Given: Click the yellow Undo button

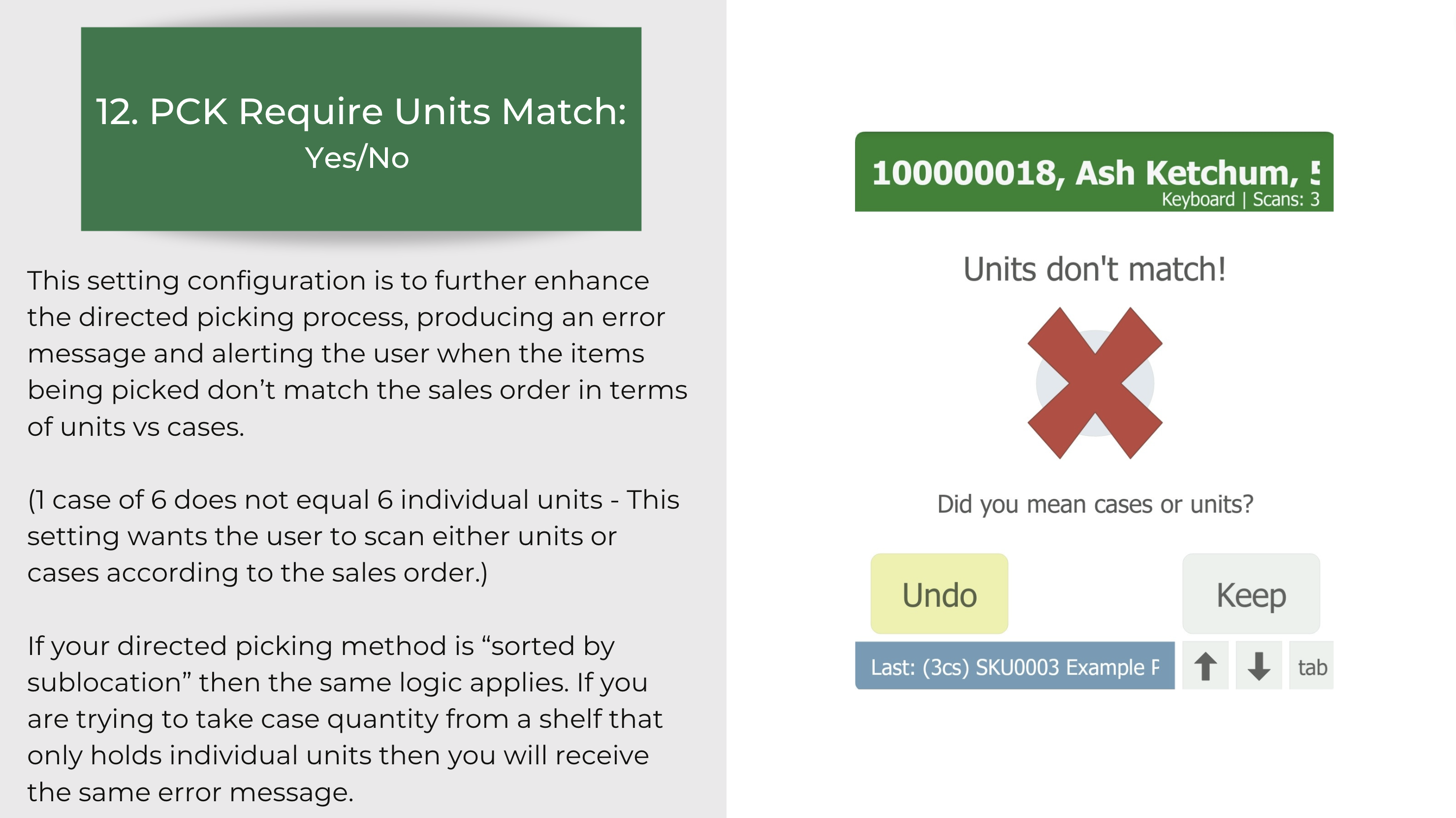Looking at the screenshot, I should (x=939, y=593).
